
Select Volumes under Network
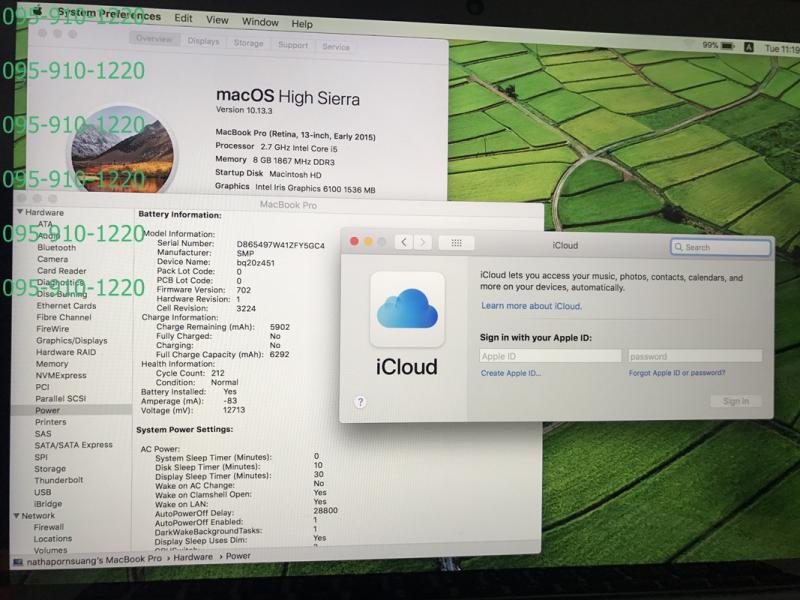[50, 551]
